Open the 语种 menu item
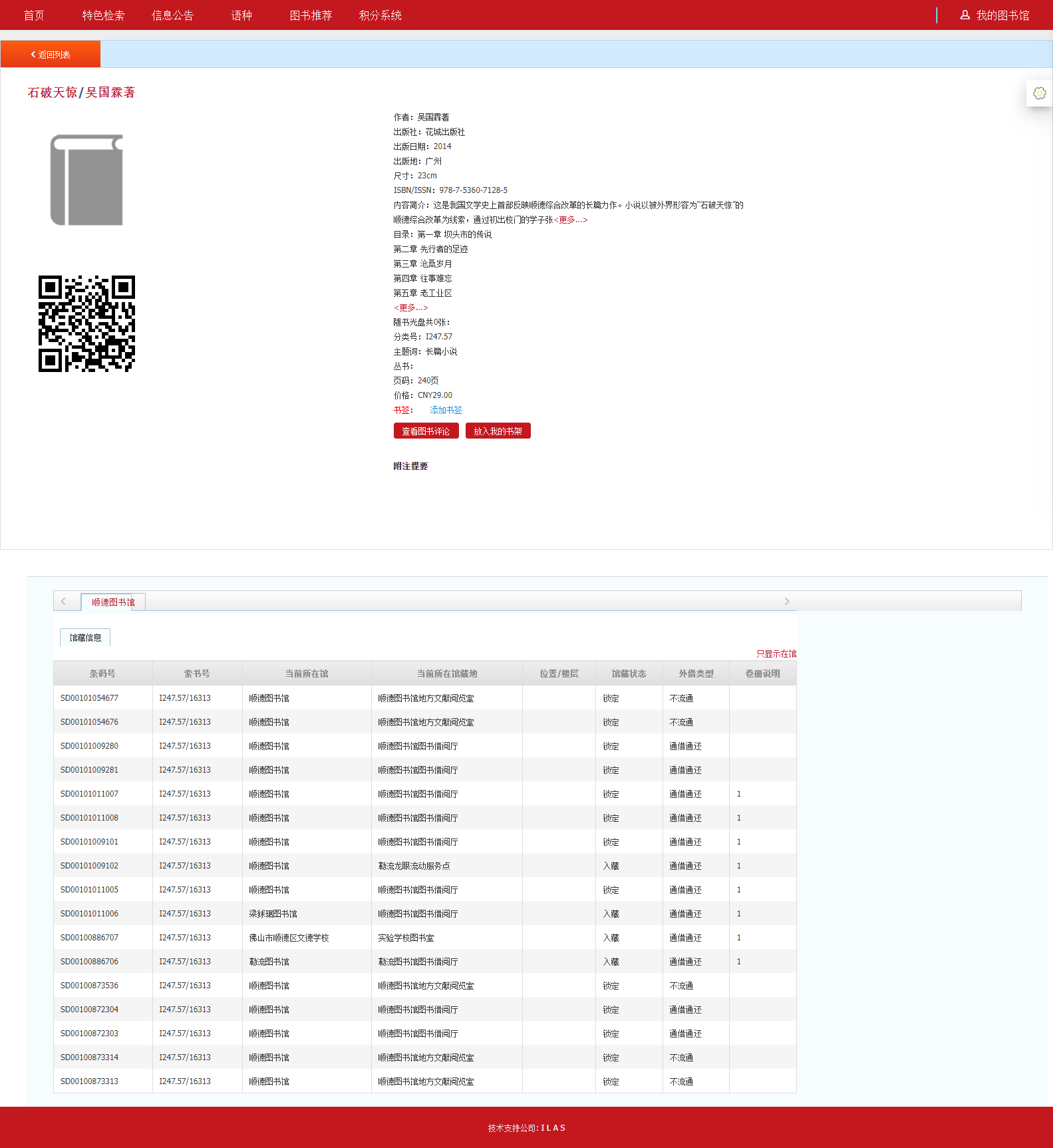The image size is (1053, 1148). (241, 15)
